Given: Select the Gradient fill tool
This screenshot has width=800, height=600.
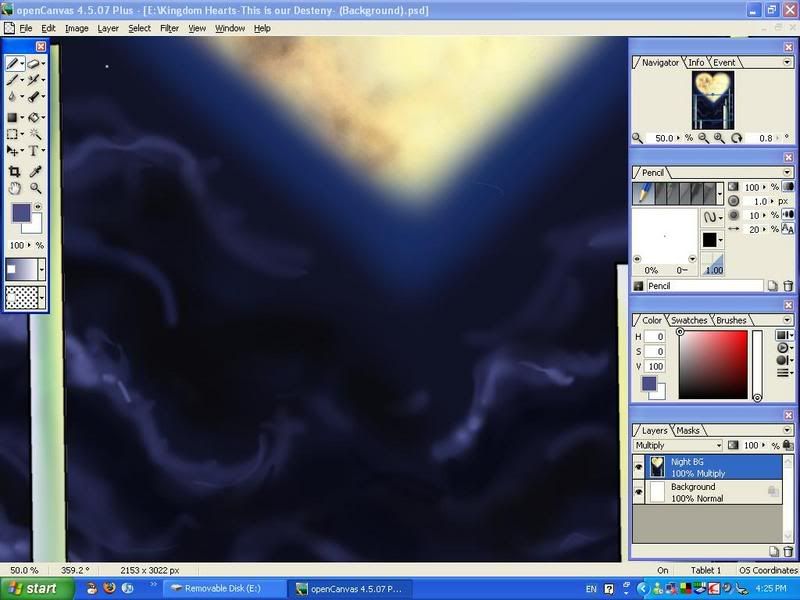Looking at the screenshot, I should [12, 118].
